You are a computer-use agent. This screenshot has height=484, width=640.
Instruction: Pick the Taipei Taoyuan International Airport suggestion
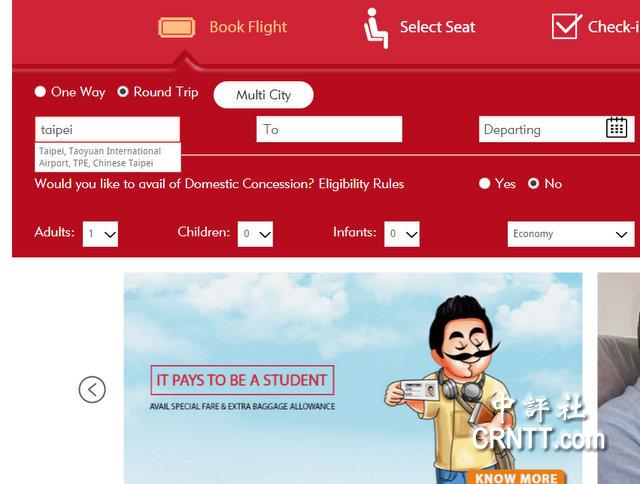(108, 157)
